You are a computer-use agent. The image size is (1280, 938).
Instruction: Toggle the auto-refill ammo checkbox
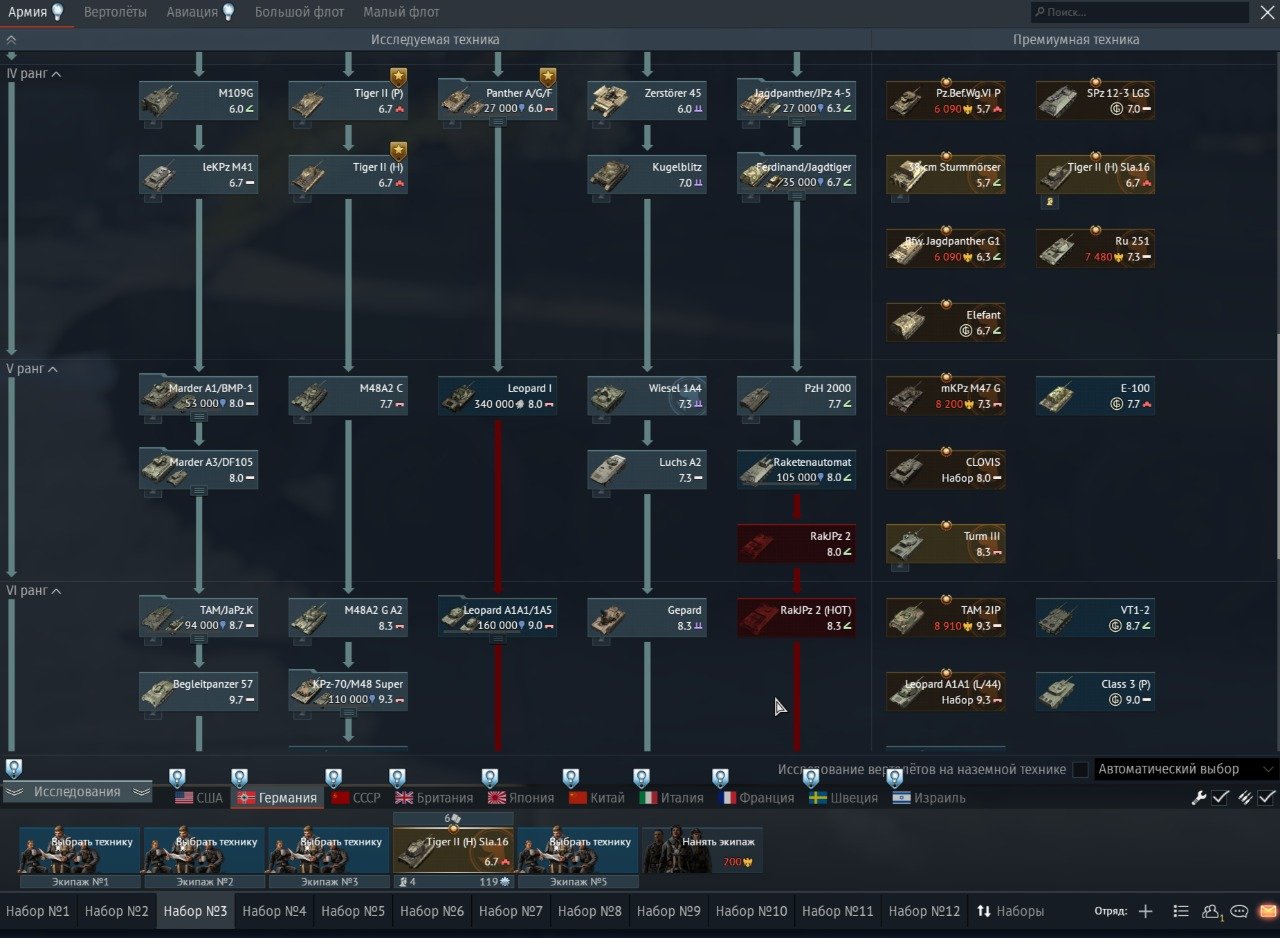click(1266, 797)
